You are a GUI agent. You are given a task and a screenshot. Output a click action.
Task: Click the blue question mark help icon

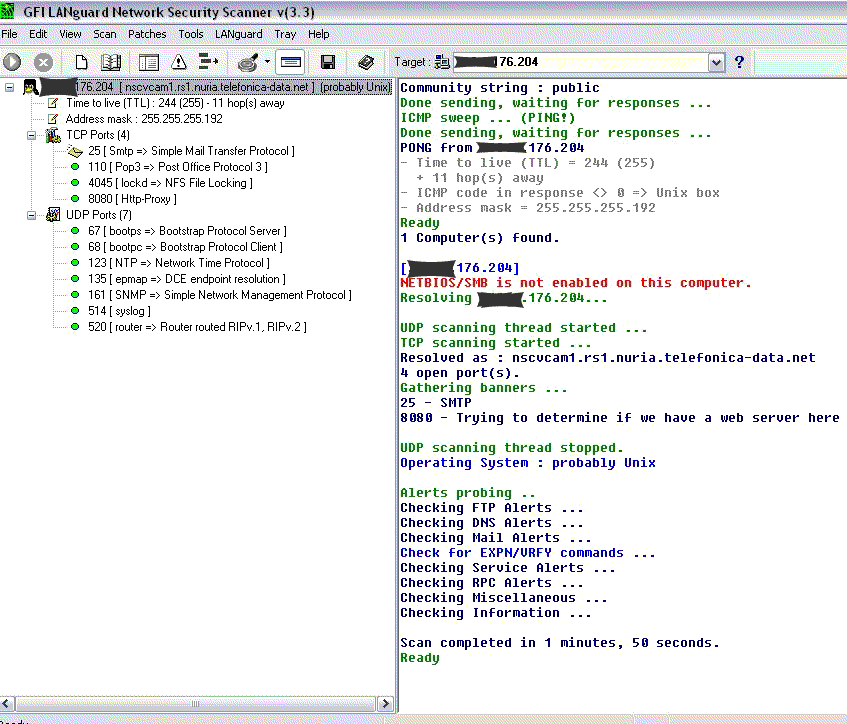(x=740, y=62)
